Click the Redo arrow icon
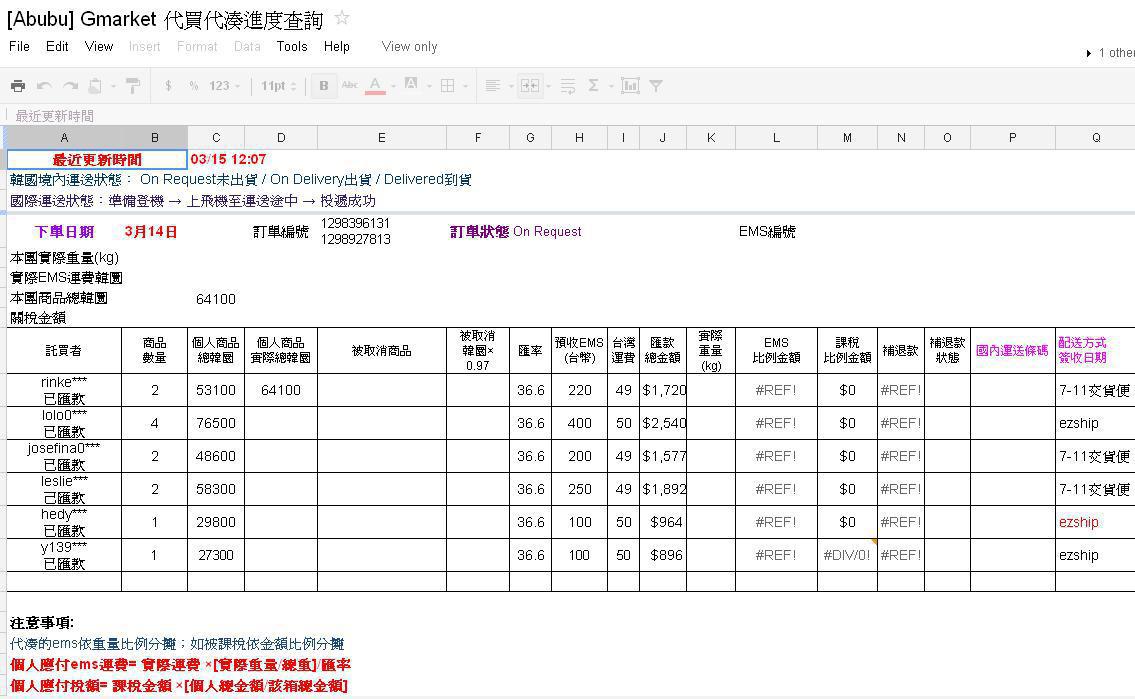1135x699 pixels. click(x=70, y=86)
